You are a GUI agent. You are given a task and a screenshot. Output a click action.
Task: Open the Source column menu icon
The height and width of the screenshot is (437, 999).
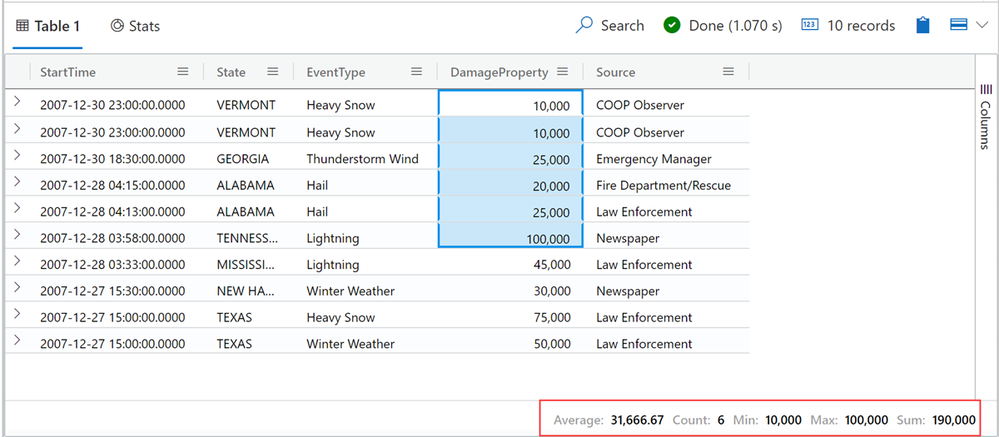[x=728, y=72]
